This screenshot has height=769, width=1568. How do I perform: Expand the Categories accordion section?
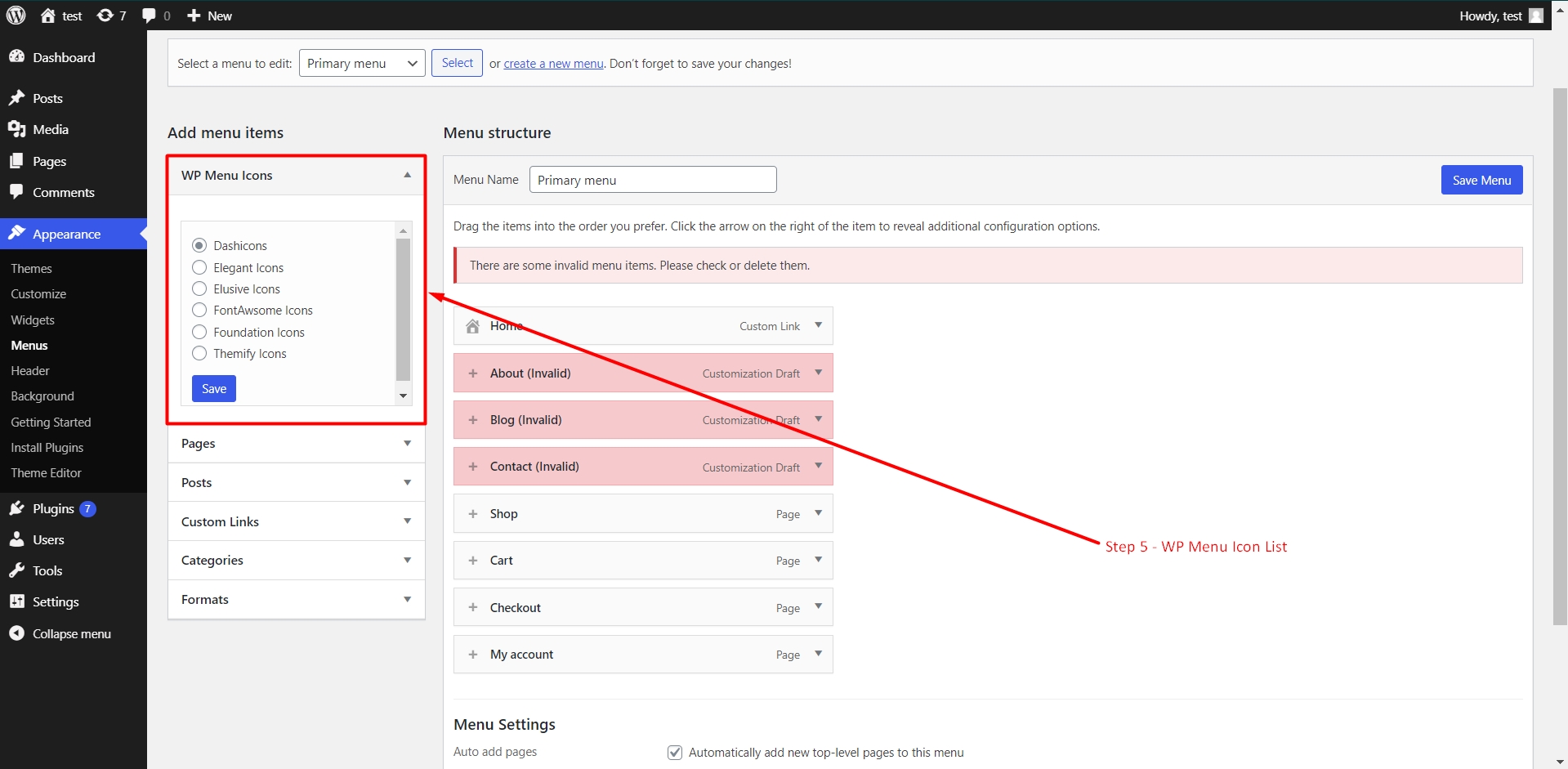coord(296,560)
